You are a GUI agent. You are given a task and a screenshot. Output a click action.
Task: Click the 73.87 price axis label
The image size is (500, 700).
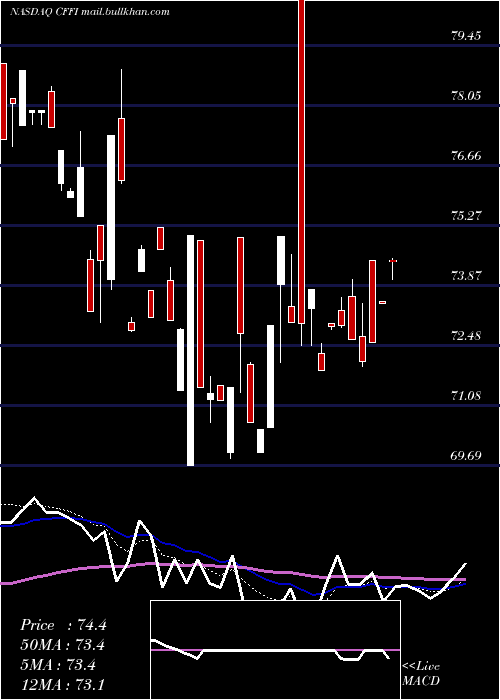pos(466,275)
